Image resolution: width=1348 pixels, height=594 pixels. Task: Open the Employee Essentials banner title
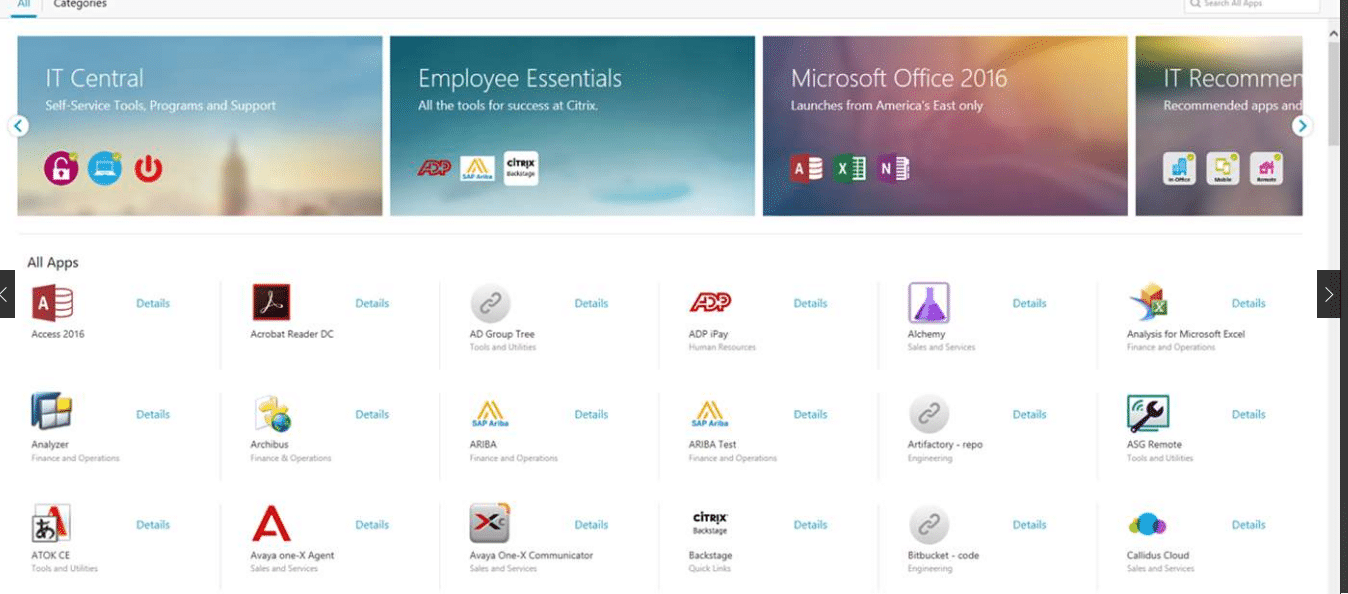(x=520, y=78)
